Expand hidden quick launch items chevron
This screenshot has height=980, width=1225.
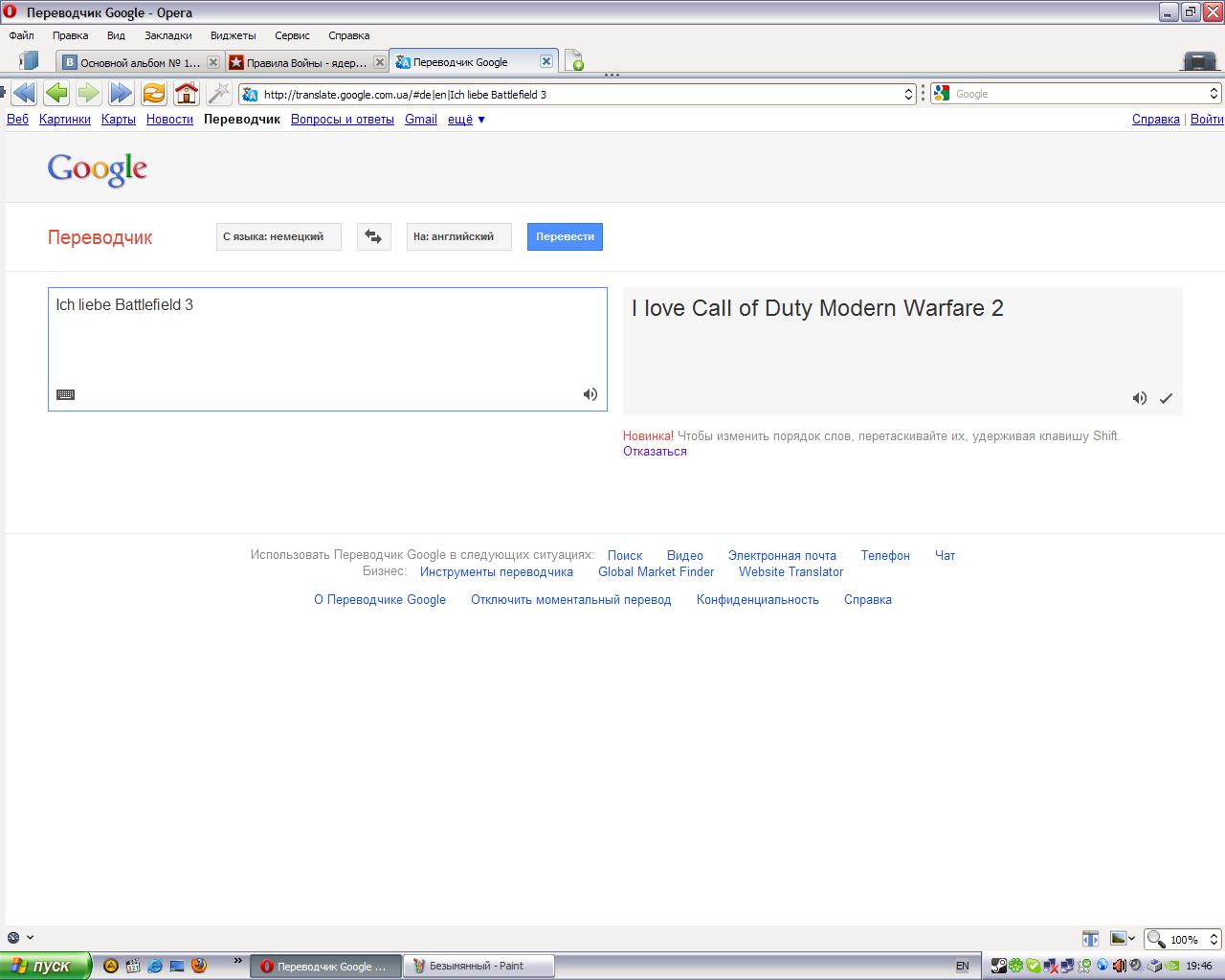(237, 961)
